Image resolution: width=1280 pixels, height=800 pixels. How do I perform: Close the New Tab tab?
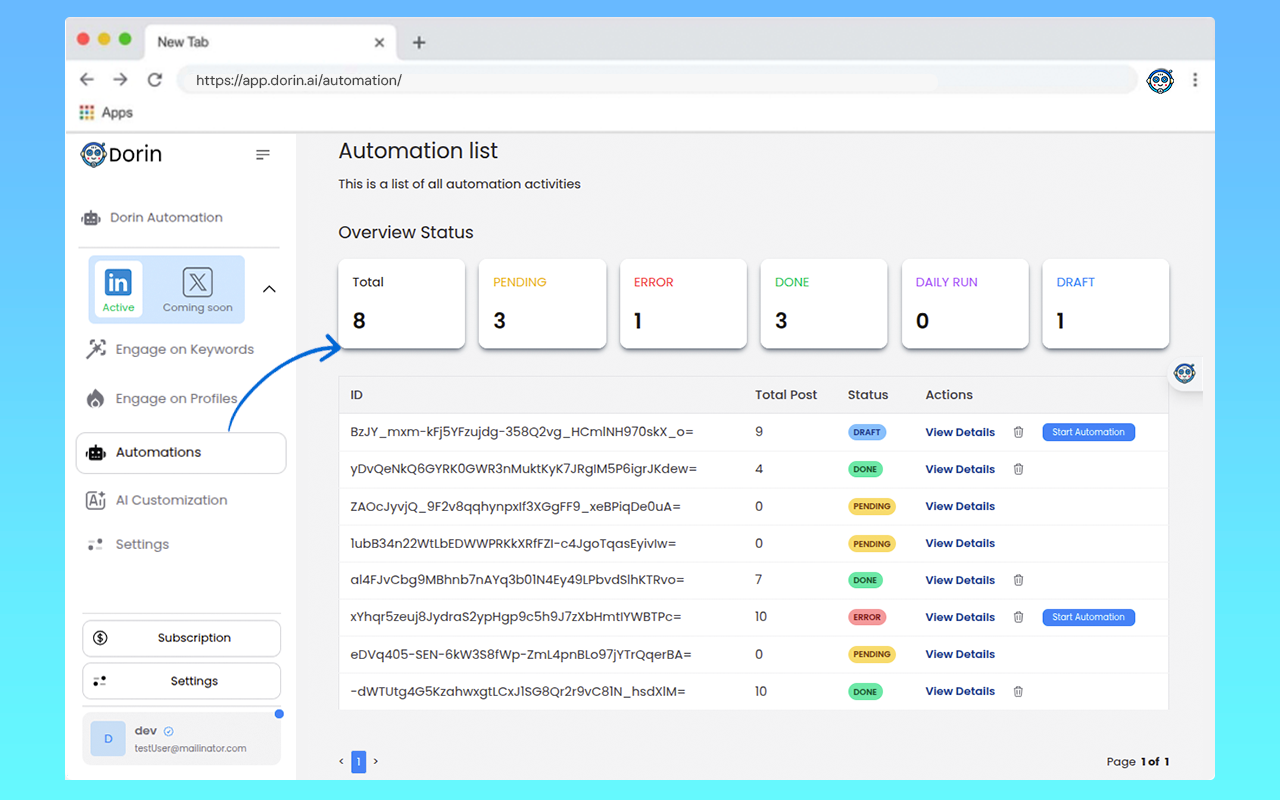(x=379, y=42)
